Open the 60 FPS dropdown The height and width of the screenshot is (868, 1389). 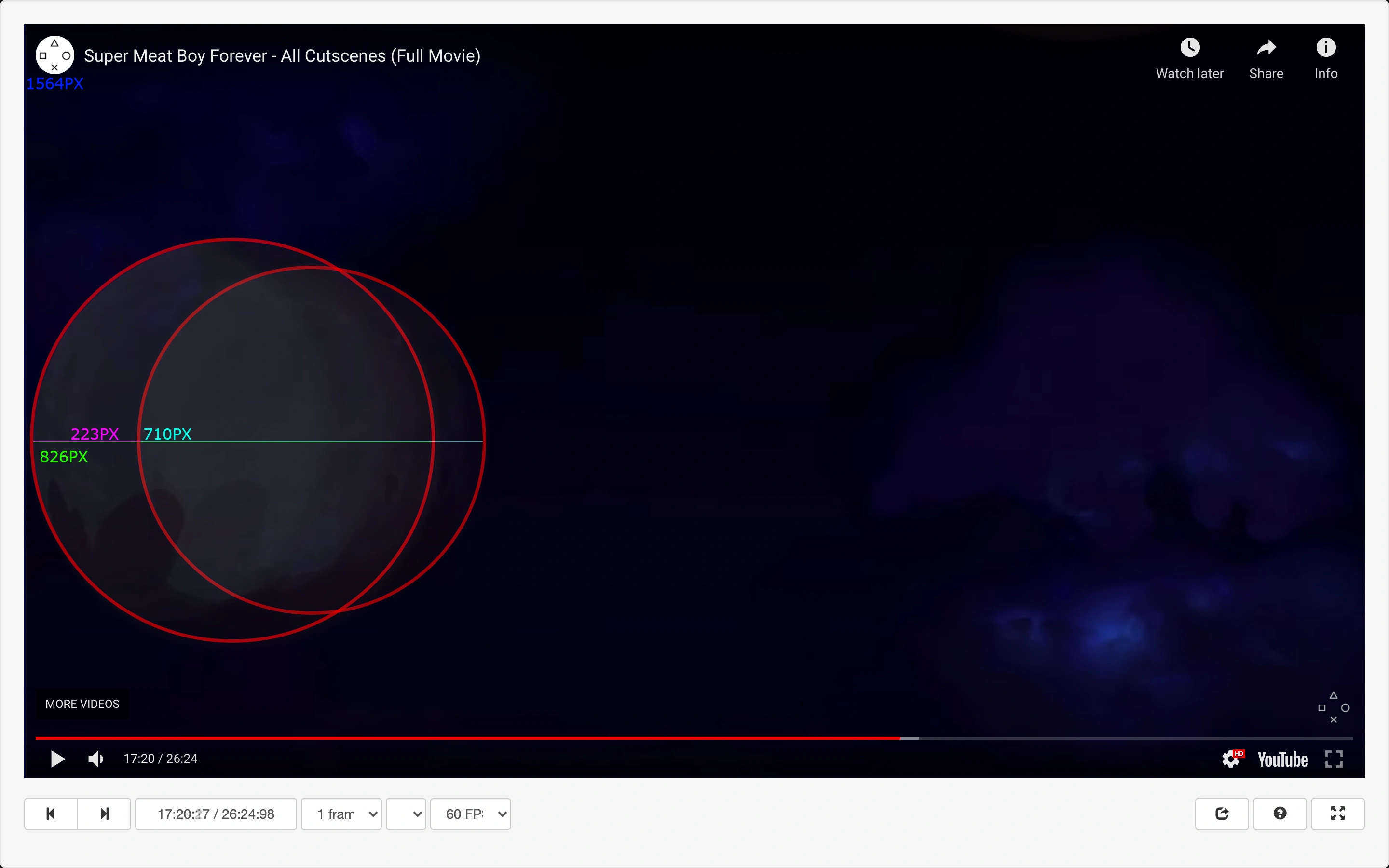[471, 814]
